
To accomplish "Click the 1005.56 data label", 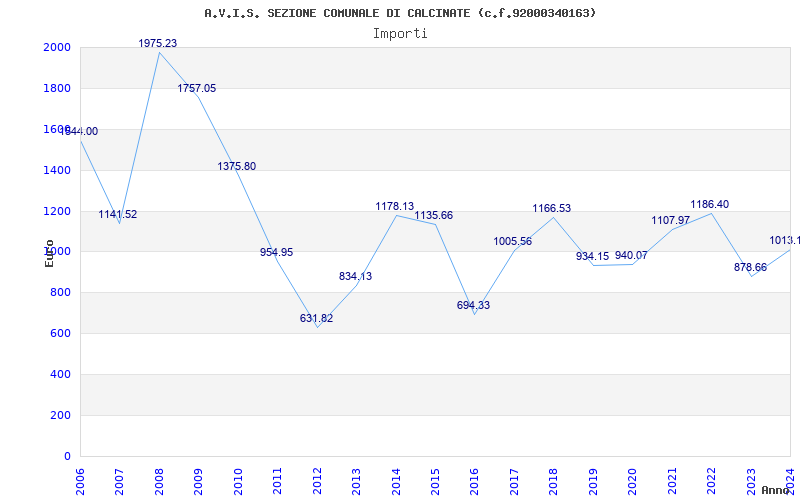I will pos(513,241).
